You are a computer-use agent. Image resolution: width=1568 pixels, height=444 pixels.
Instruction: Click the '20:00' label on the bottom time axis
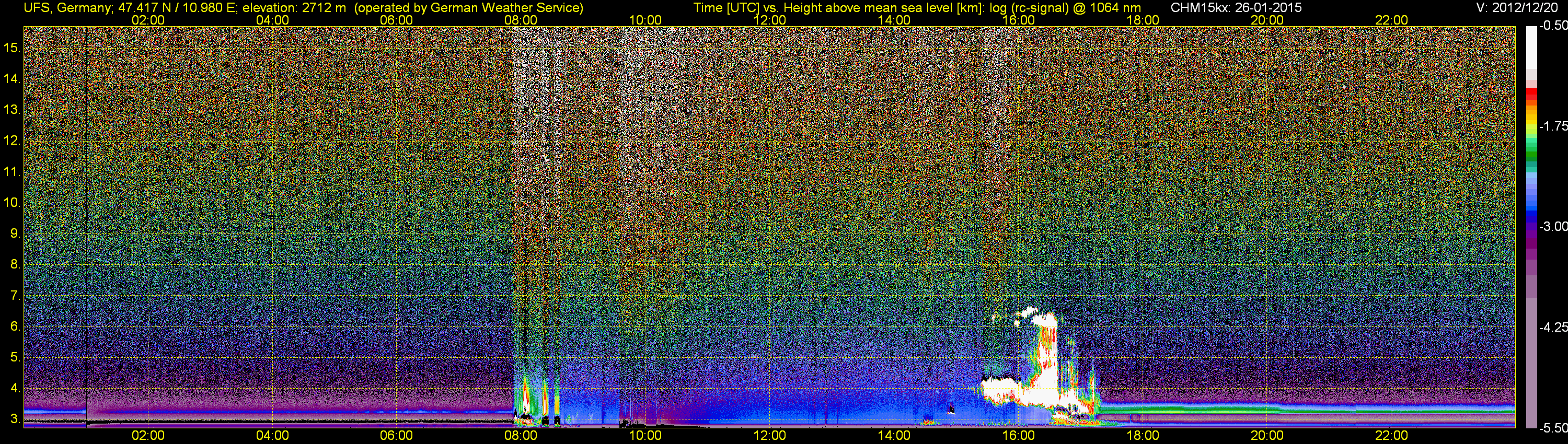1267,436
